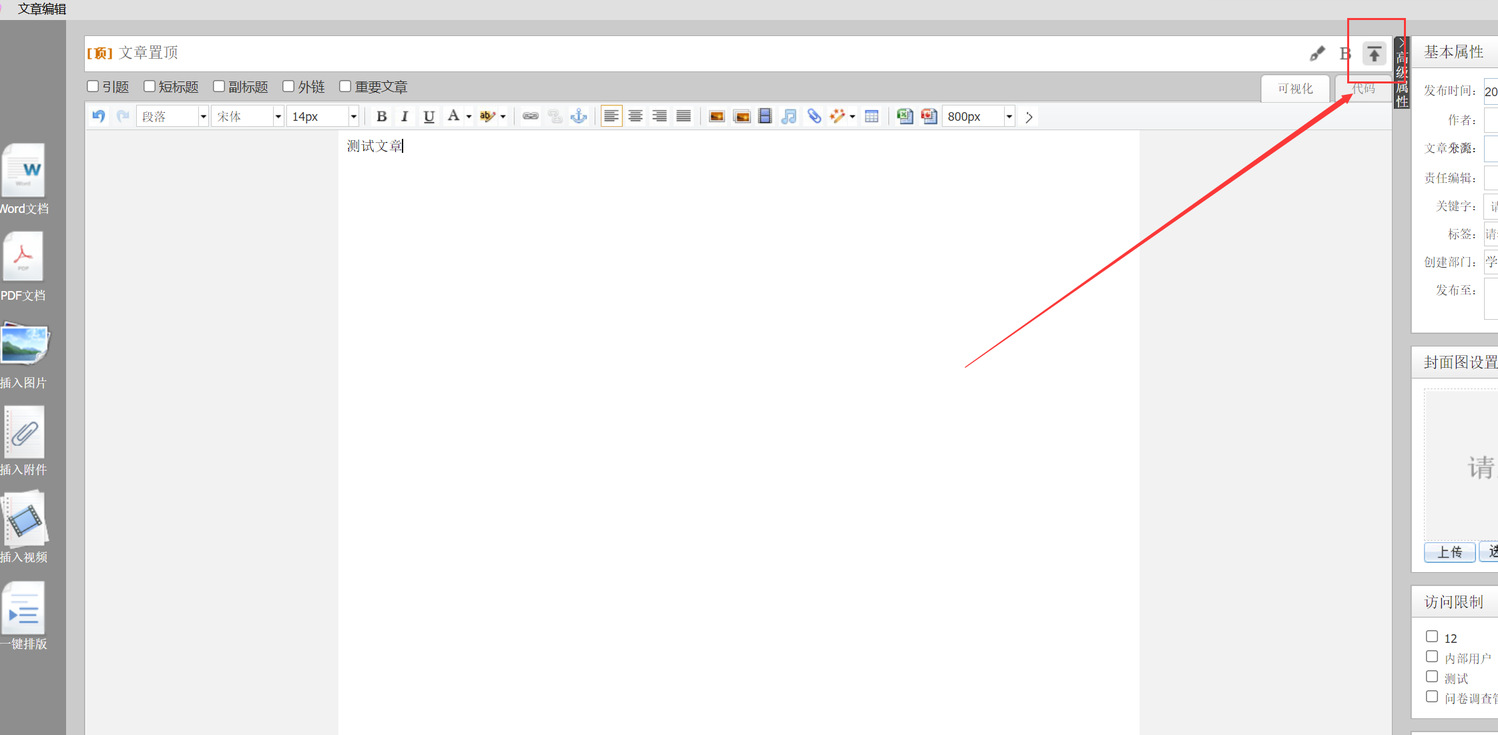This screenshot has width=1498, height=735.
Task: Insert audio with the music note icon
Action: (789, 117)
